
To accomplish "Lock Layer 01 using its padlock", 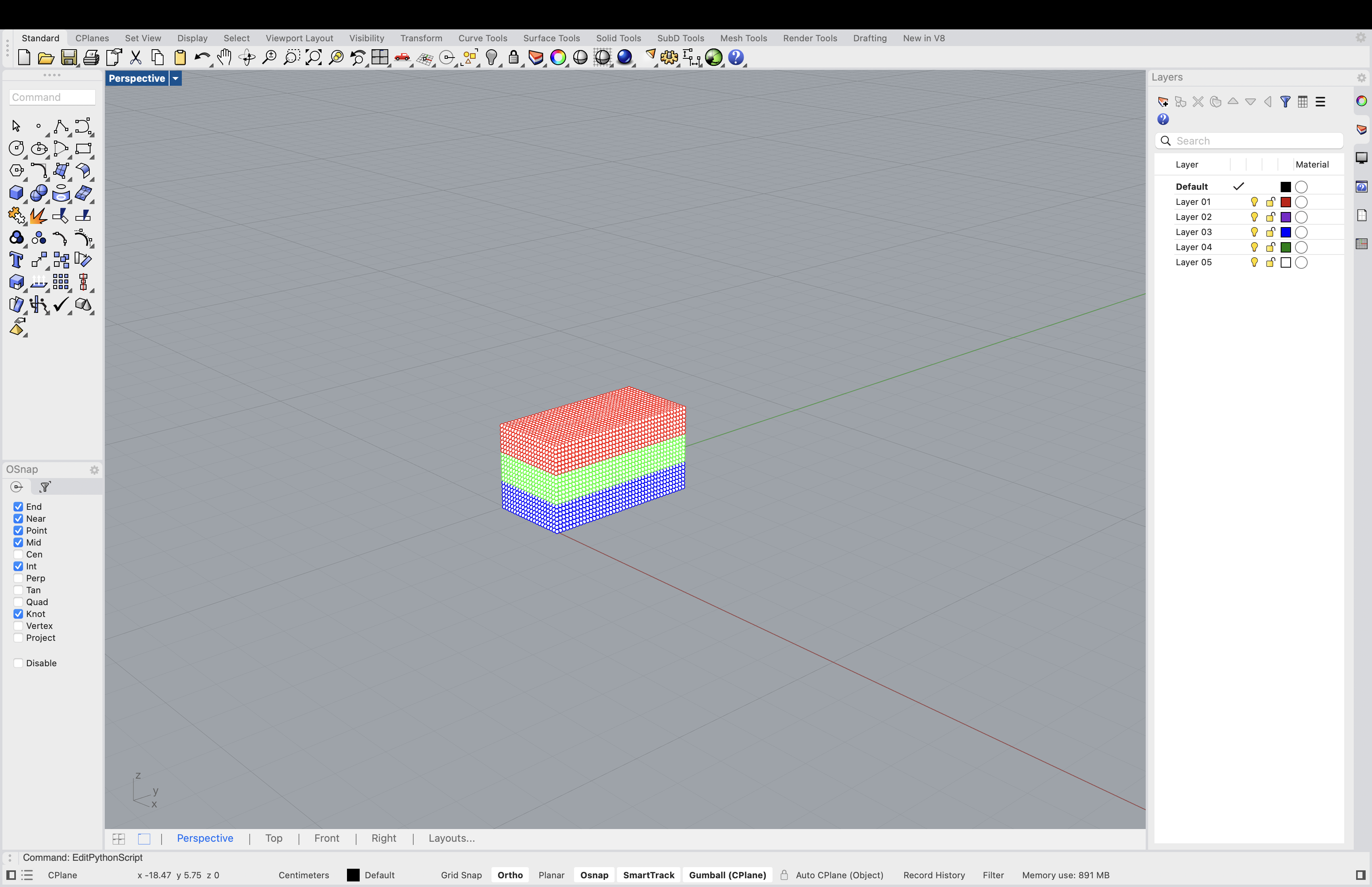I will pyautogui.click(x=1270, y=202).
